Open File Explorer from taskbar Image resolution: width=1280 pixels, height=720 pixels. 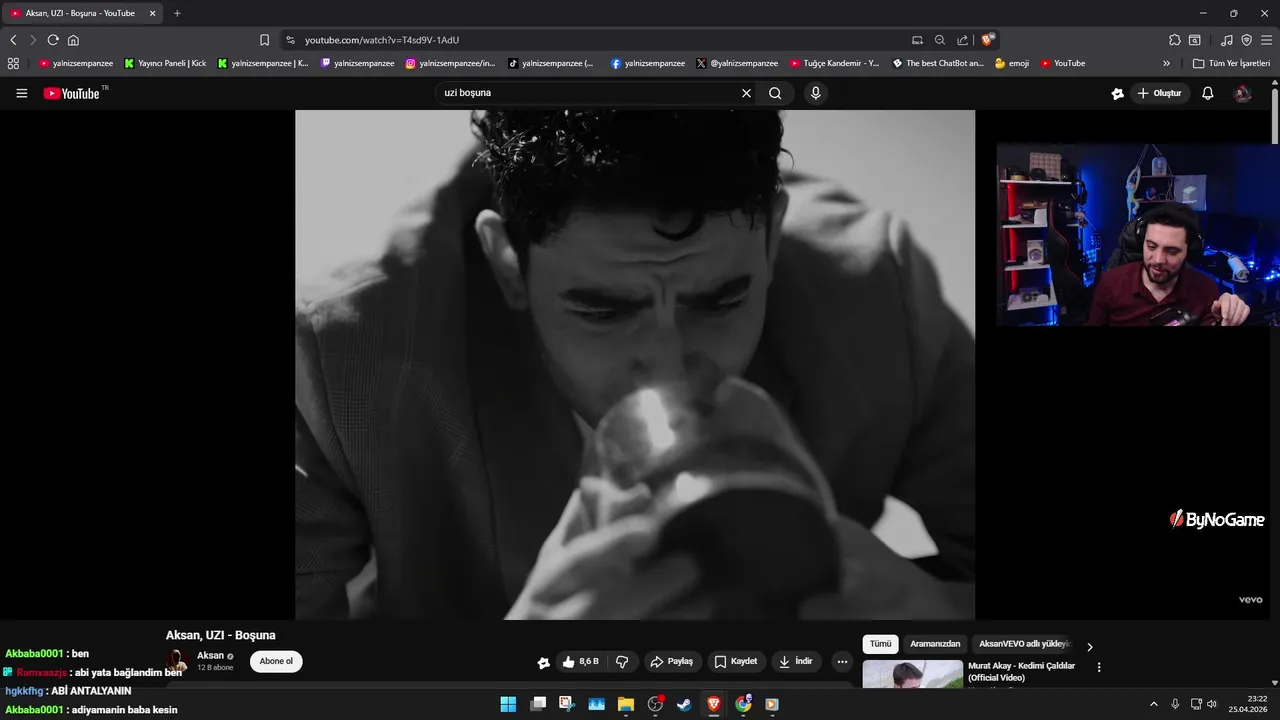[x=626, y=704]
